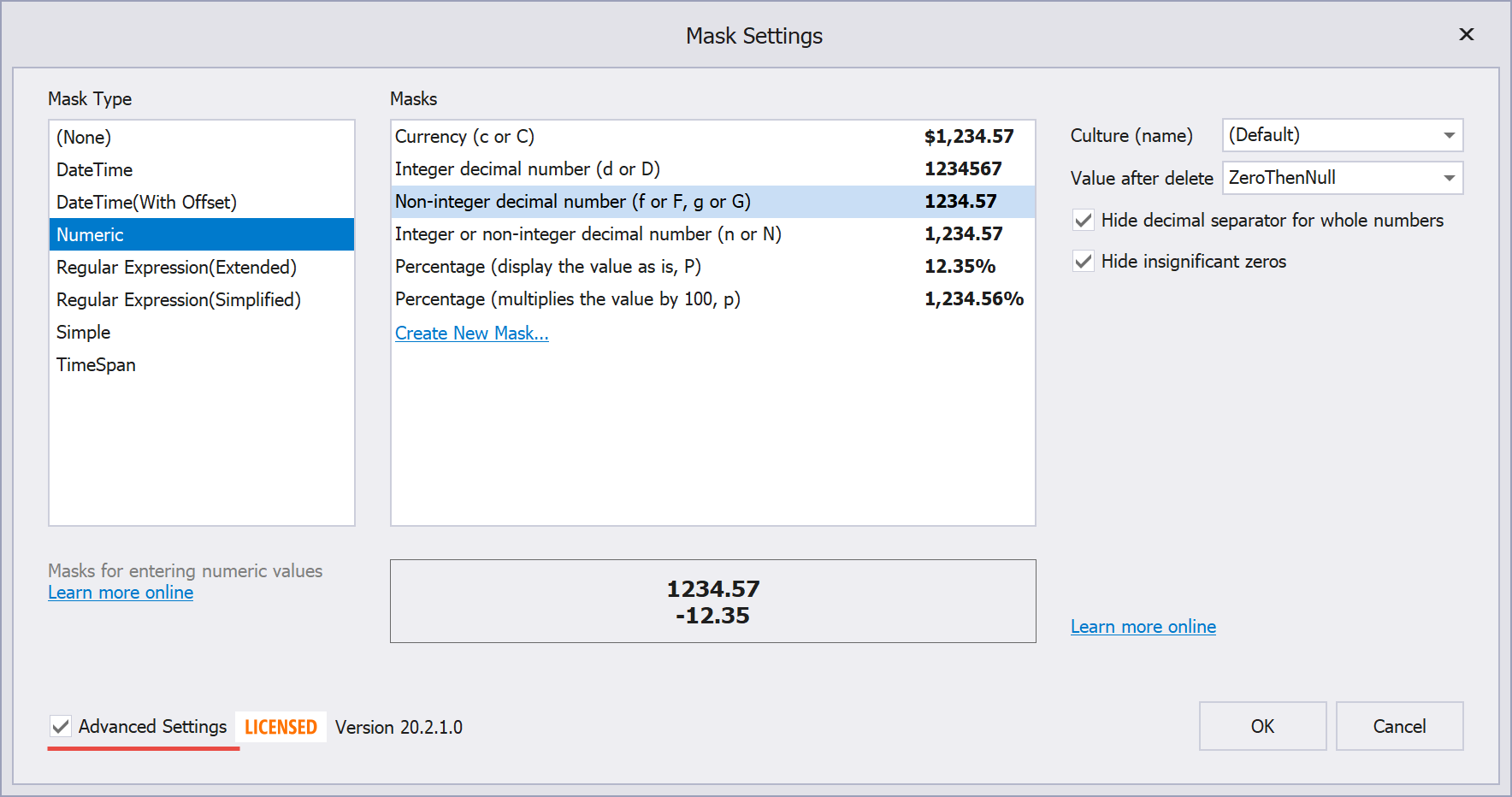Open Learn more online link below options
1512x797 pixels.
(x=1143, y=627)
